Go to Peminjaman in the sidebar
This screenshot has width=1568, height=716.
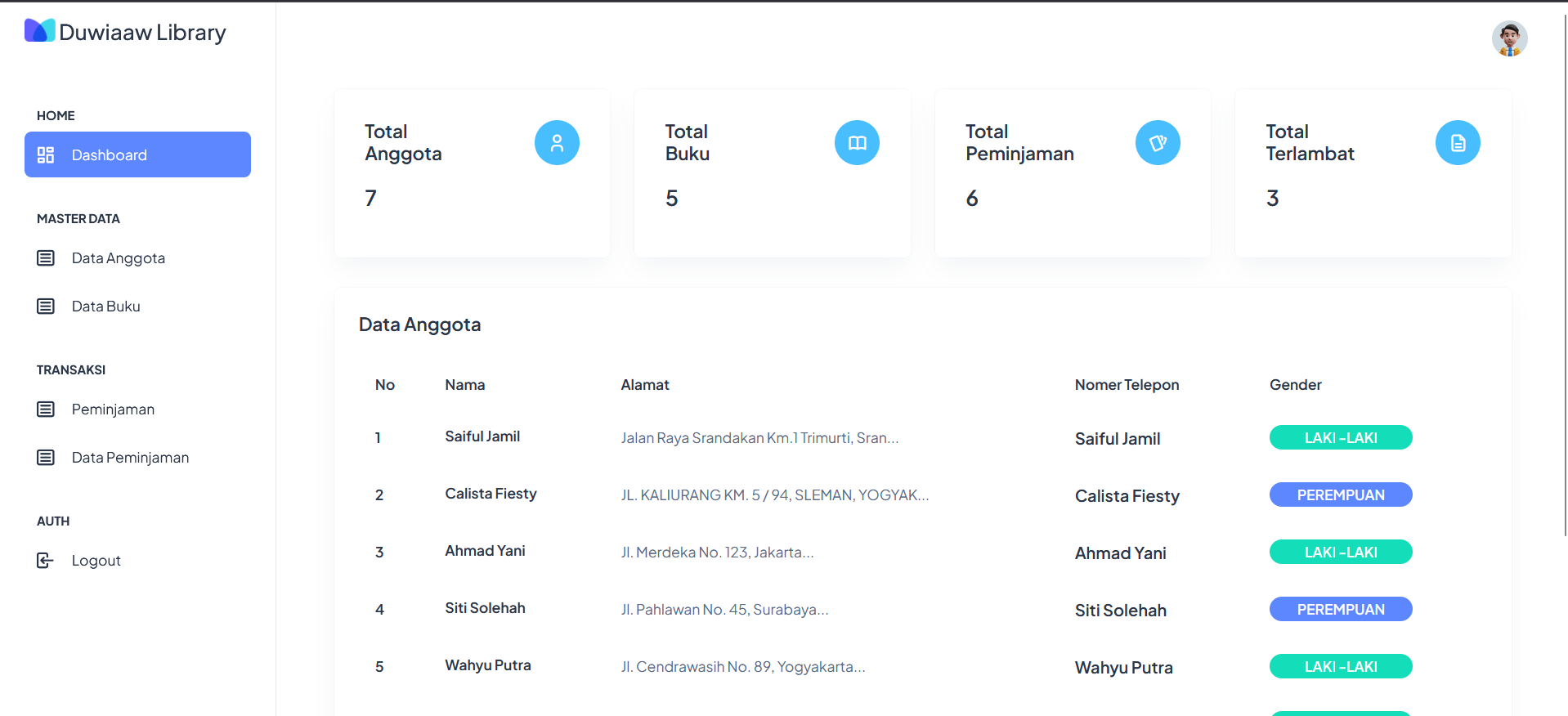pyautogui.click(x=113, y=409)
